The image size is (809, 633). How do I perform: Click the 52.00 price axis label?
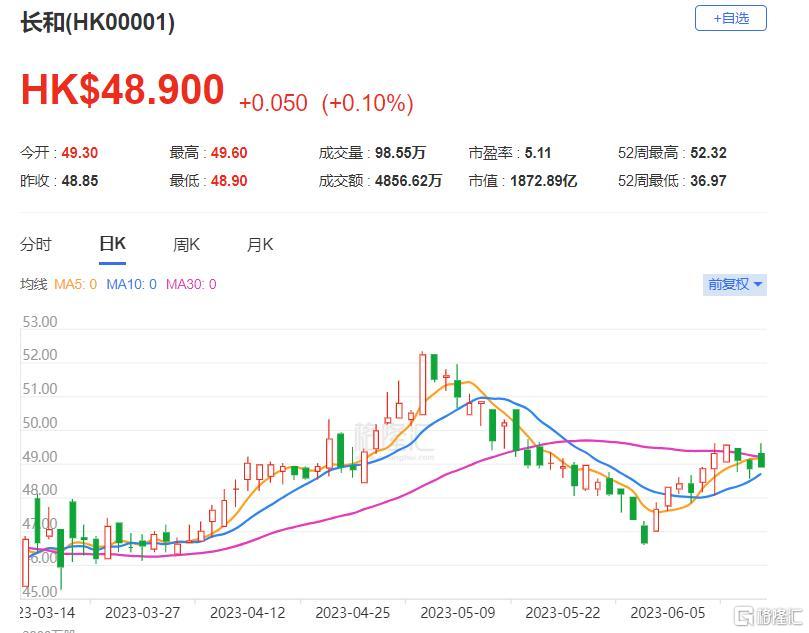40,355
